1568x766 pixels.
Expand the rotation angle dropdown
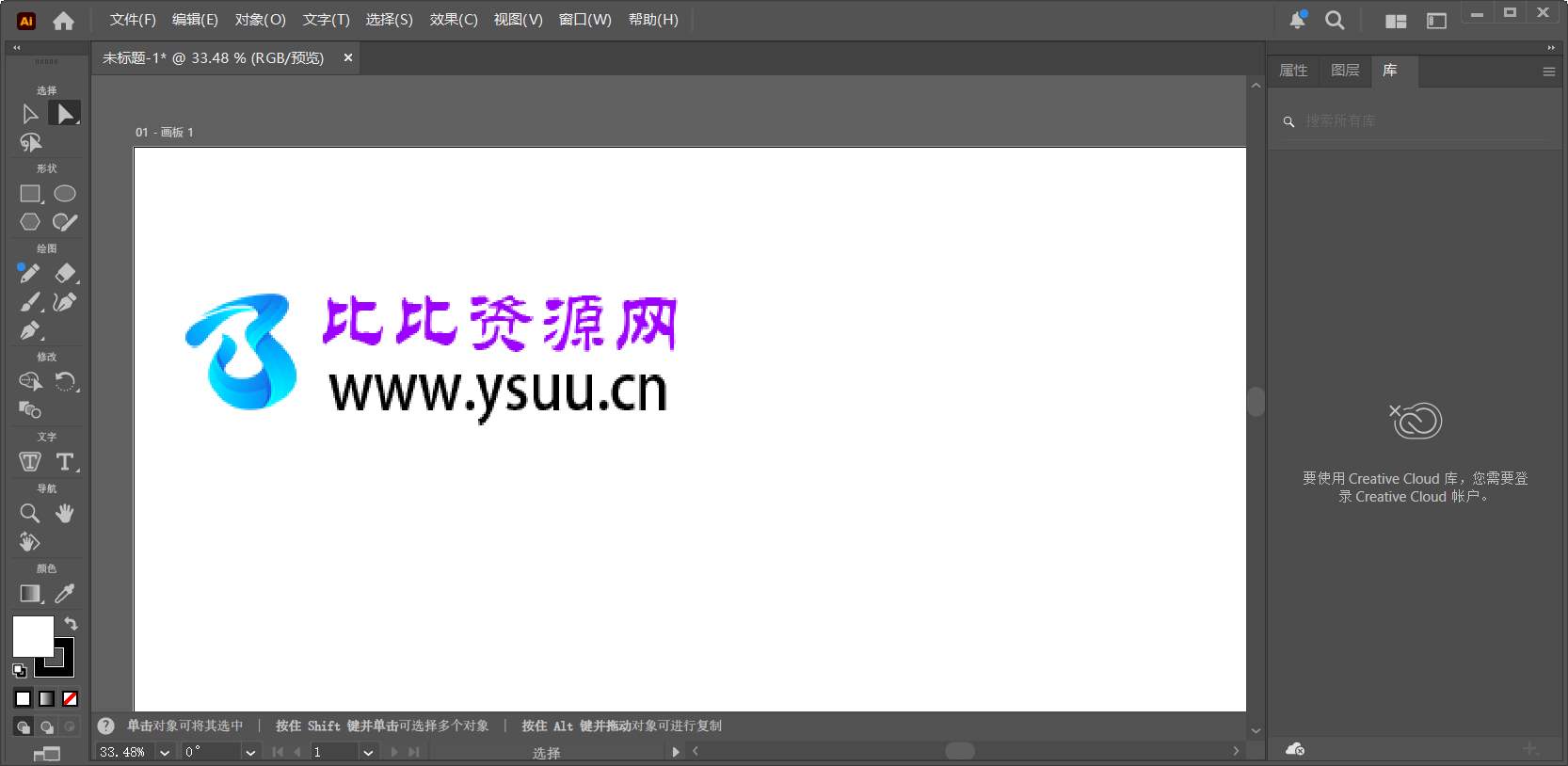250,752
